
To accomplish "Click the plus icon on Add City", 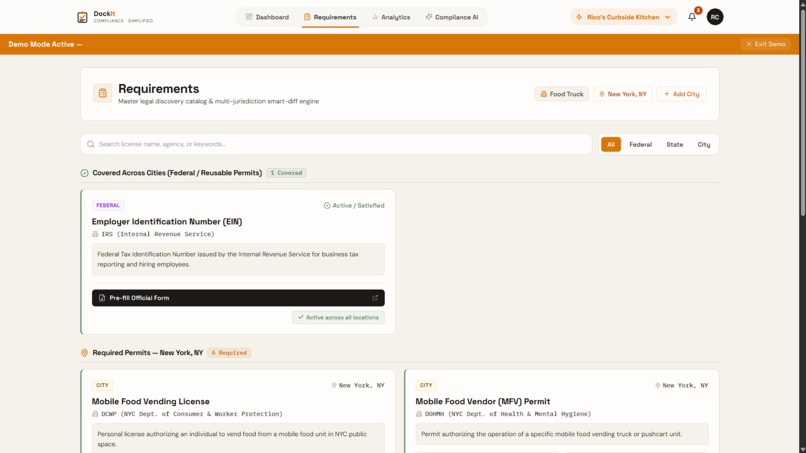I will click(x=667, y=94).
